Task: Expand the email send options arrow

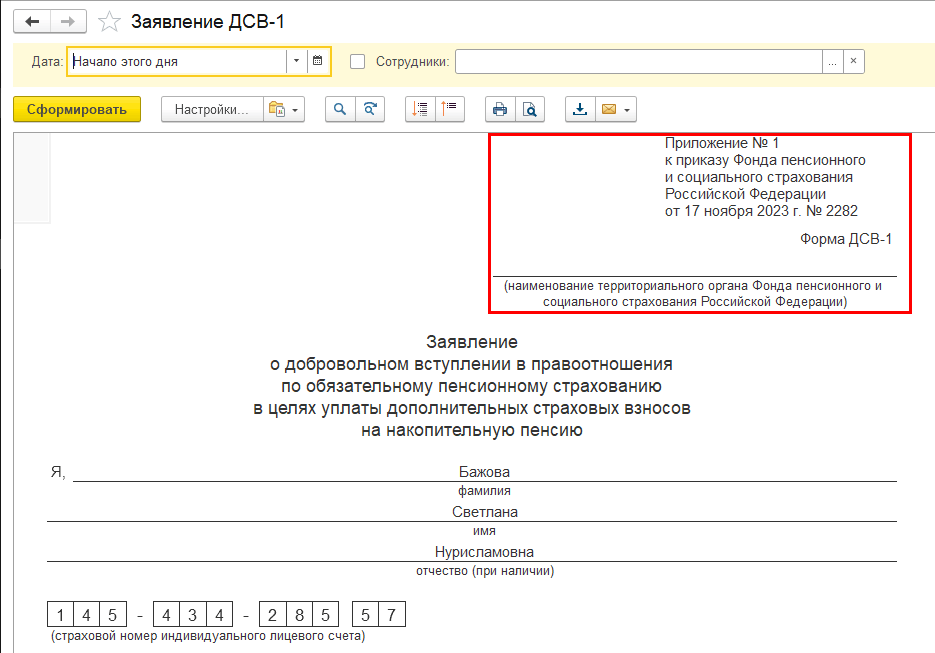Action: [x=627, y=110]
